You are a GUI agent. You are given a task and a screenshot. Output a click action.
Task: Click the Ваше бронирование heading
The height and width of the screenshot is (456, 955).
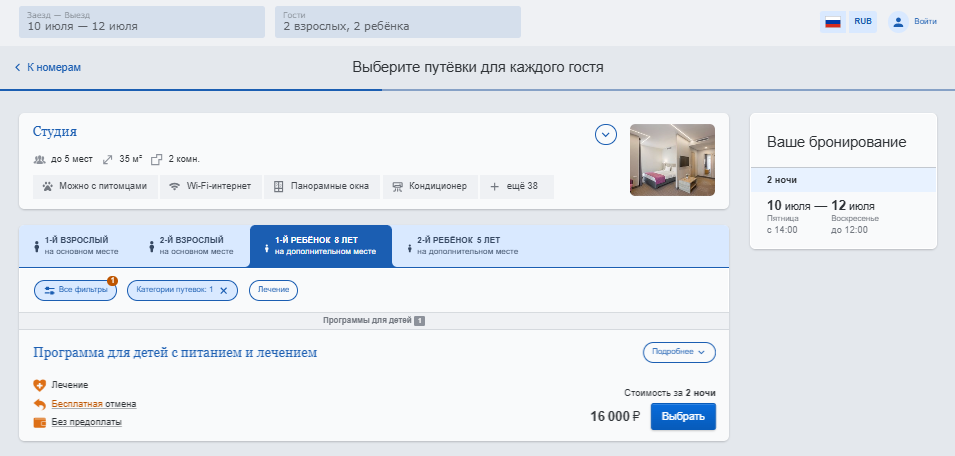click(836, 142)
